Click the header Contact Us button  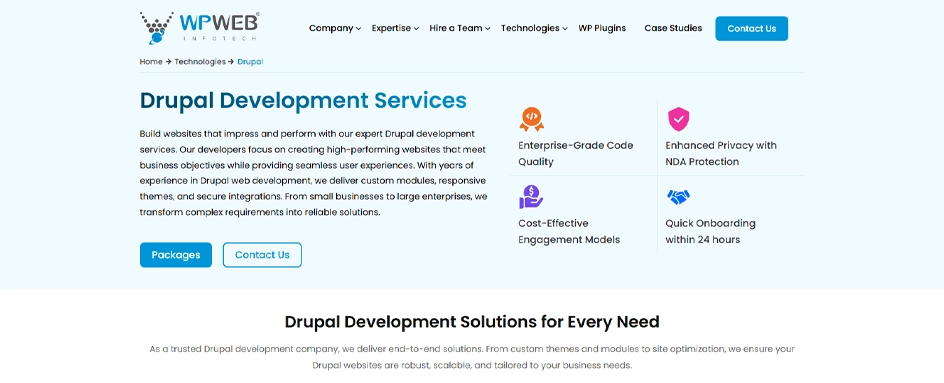point(751,28)
